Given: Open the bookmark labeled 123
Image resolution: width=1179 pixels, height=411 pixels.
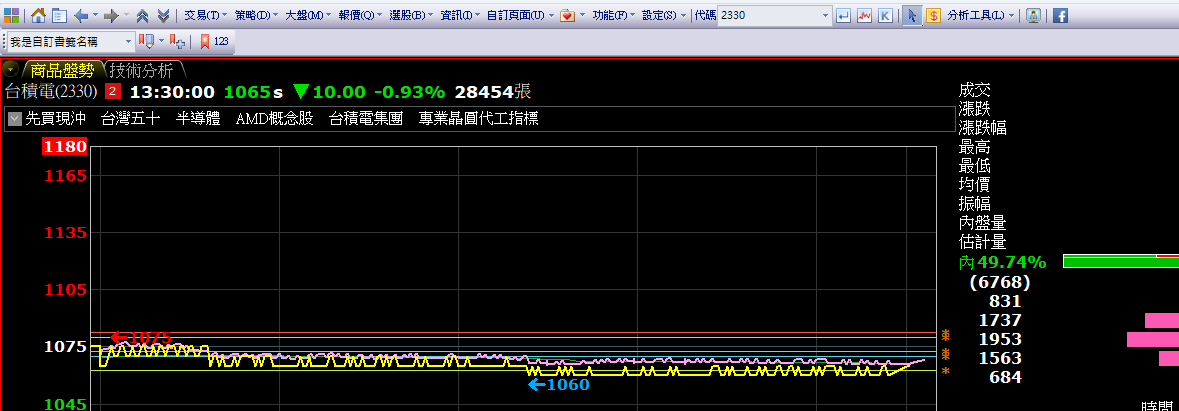Looking at the screenshot, I should point(214,41).
